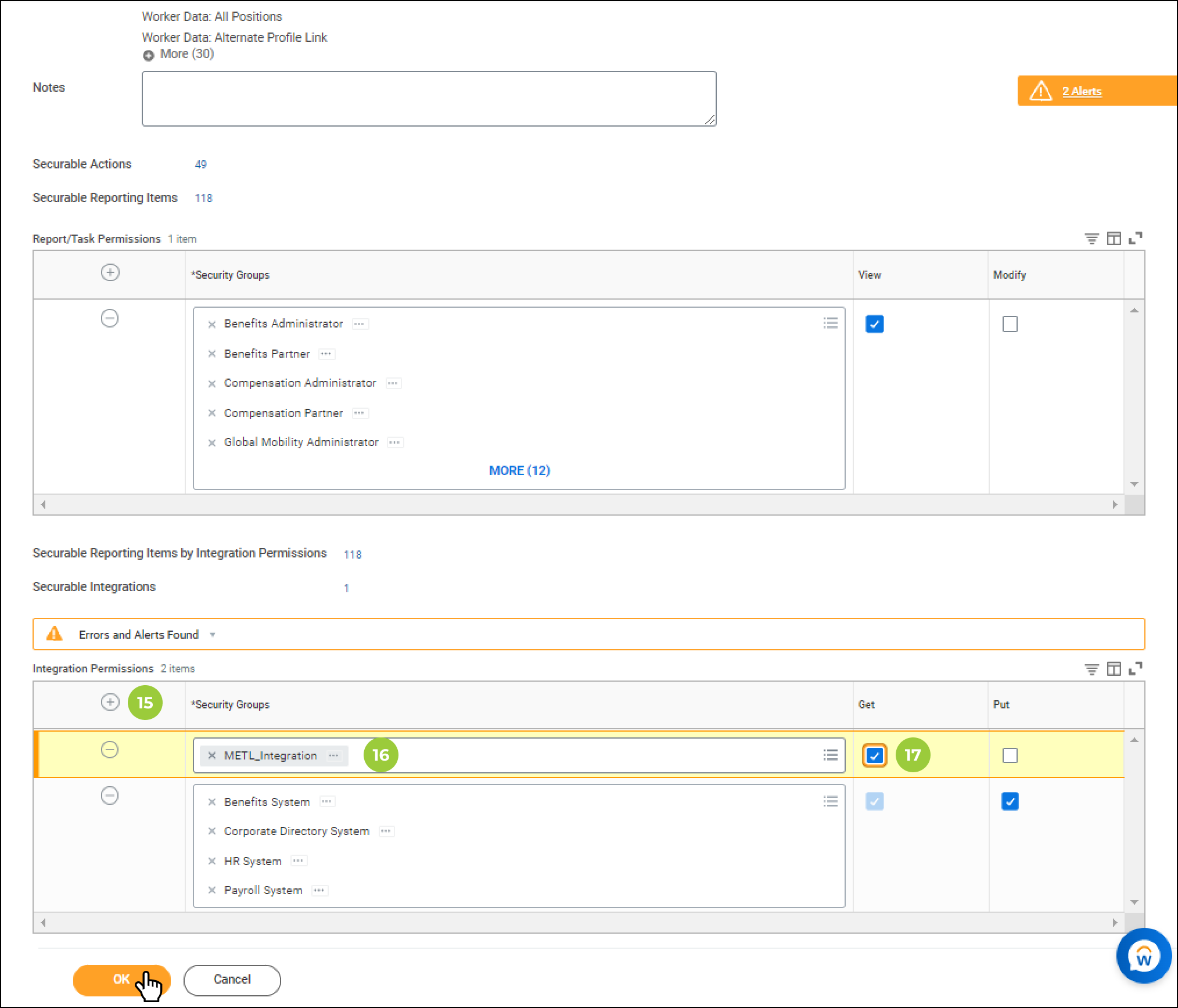The image size is (1178, 1008).
Task: Add a row in Report/Task Permissions table
Action: 110,272
